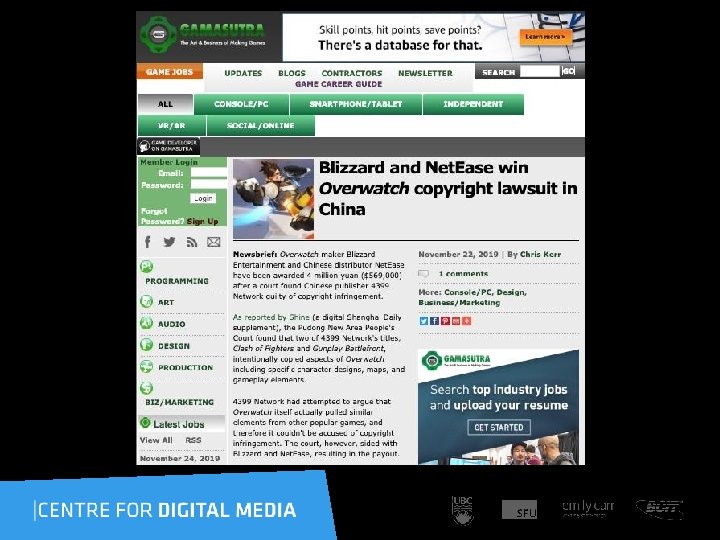Viewport: 720px width, 540px height.
Task: Click Centre for Digital Media banner text
Action: pos(167,510)
